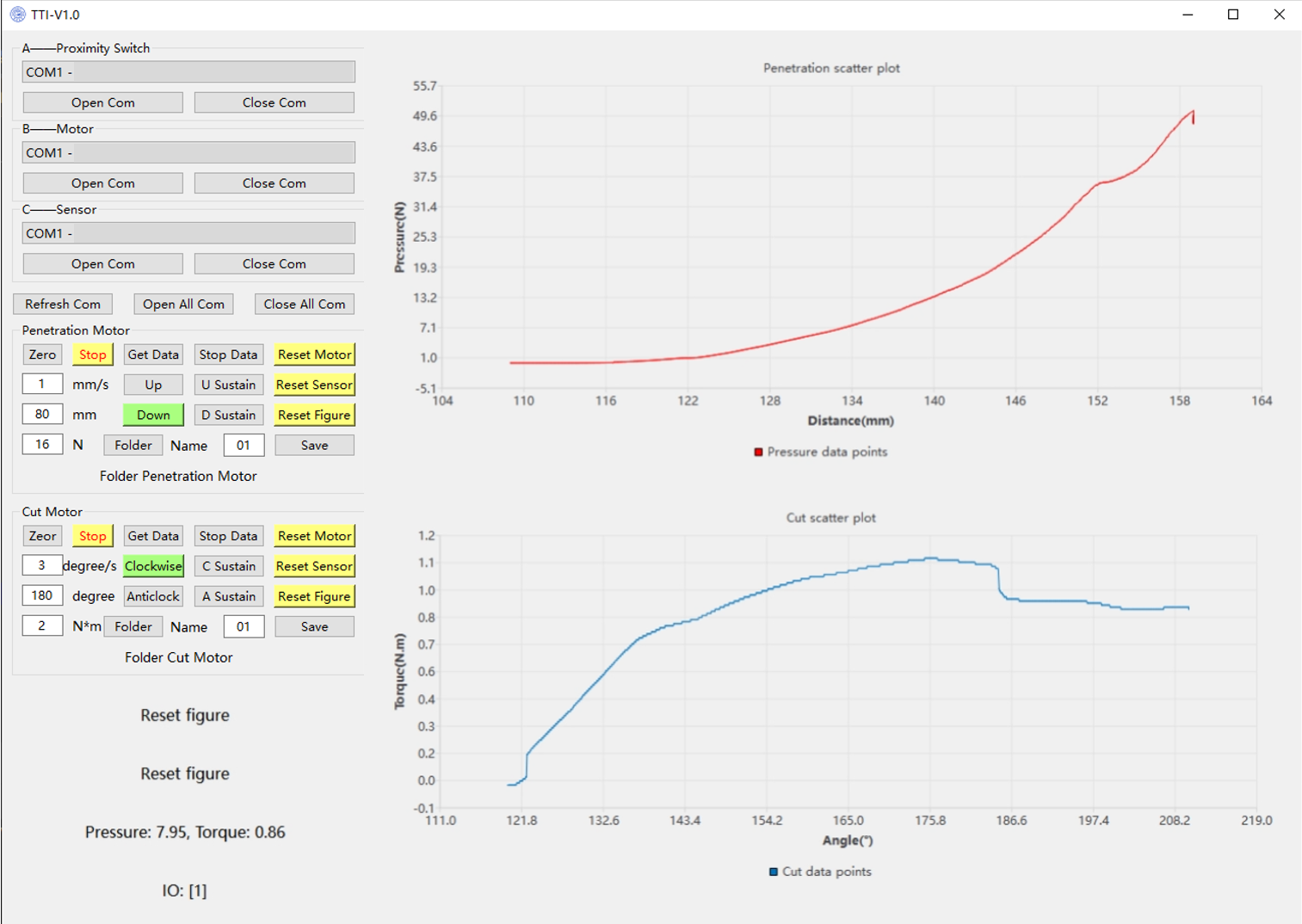Screen dimensions: 1302x924
Task: Click the 'IO: [1]' status text
Action: coord(185,890)
